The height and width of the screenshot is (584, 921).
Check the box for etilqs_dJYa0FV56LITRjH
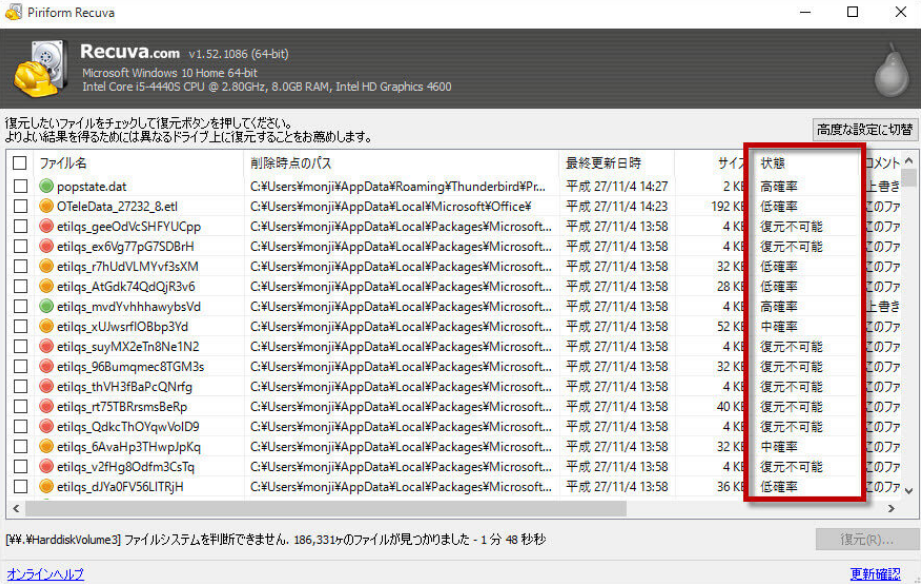click(x=20, y=486)
